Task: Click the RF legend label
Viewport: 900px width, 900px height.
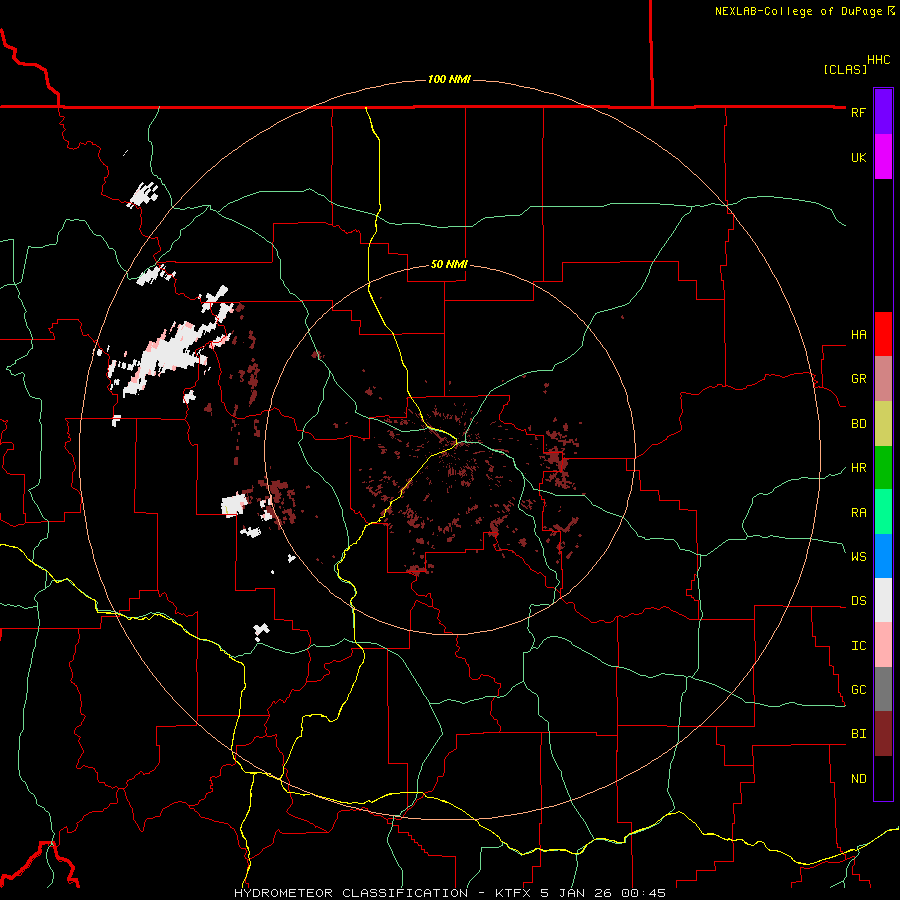Action: [858, 113]
